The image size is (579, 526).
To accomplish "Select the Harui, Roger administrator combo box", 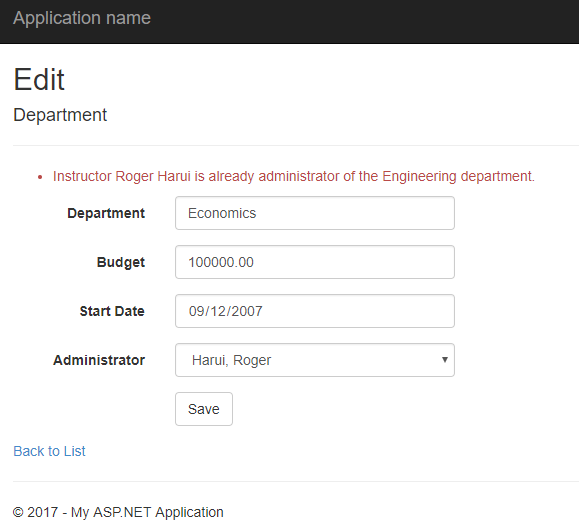I will 315,360.
